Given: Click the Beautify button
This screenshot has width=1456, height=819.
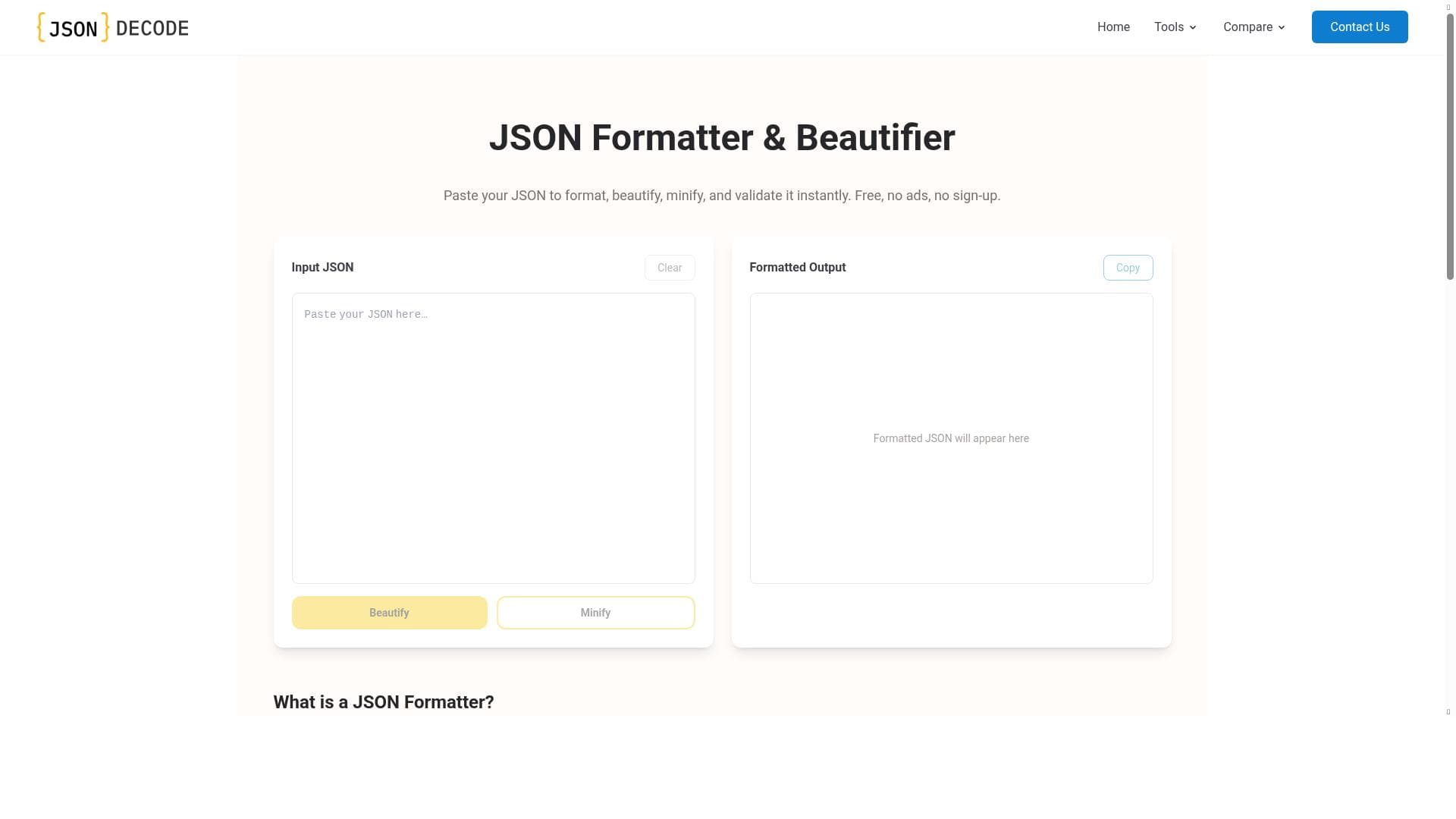Looking at the screenshot, I should click(x=389, y=613).
